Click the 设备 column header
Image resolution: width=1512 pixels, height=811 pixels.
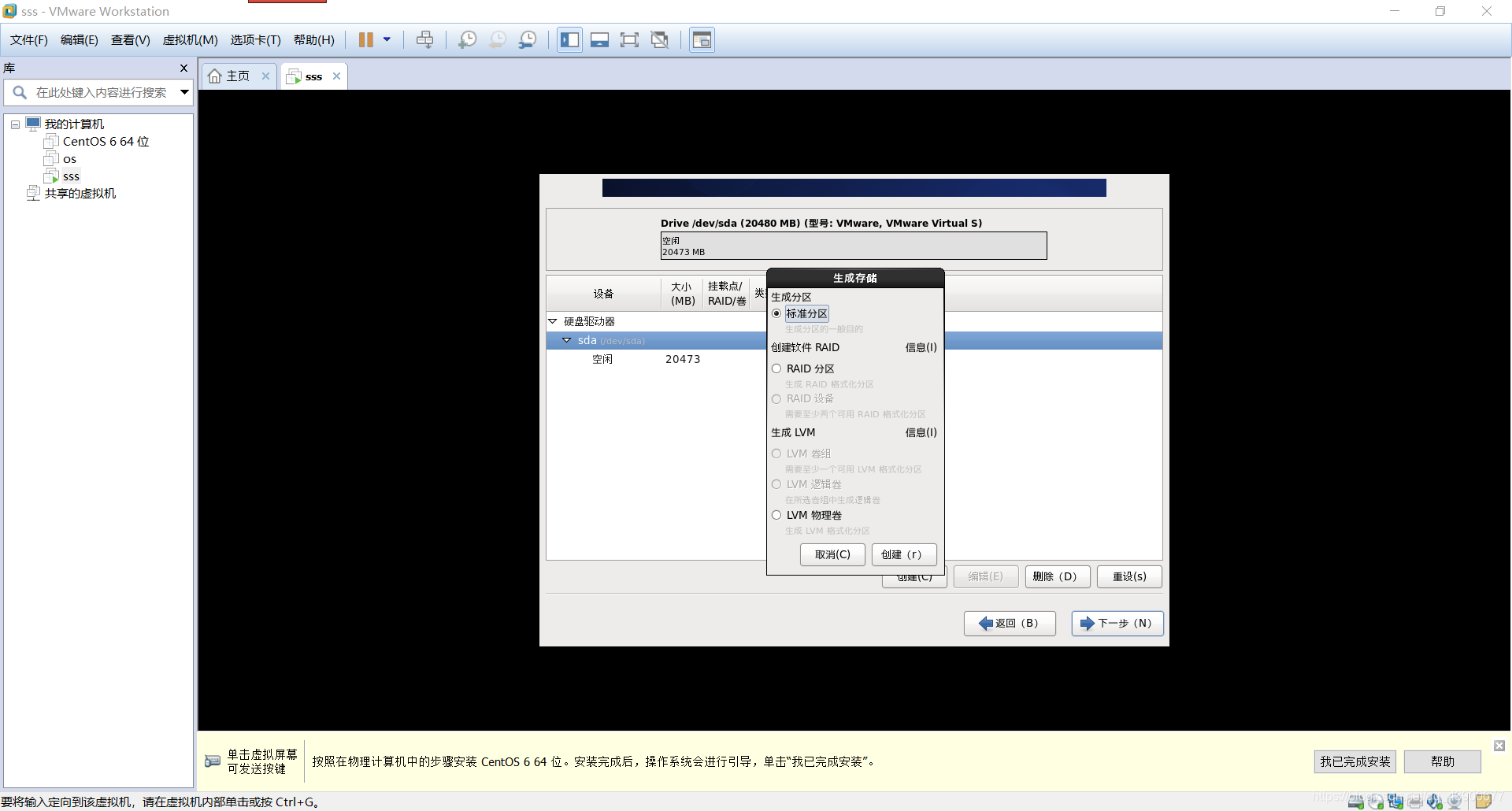603,294
